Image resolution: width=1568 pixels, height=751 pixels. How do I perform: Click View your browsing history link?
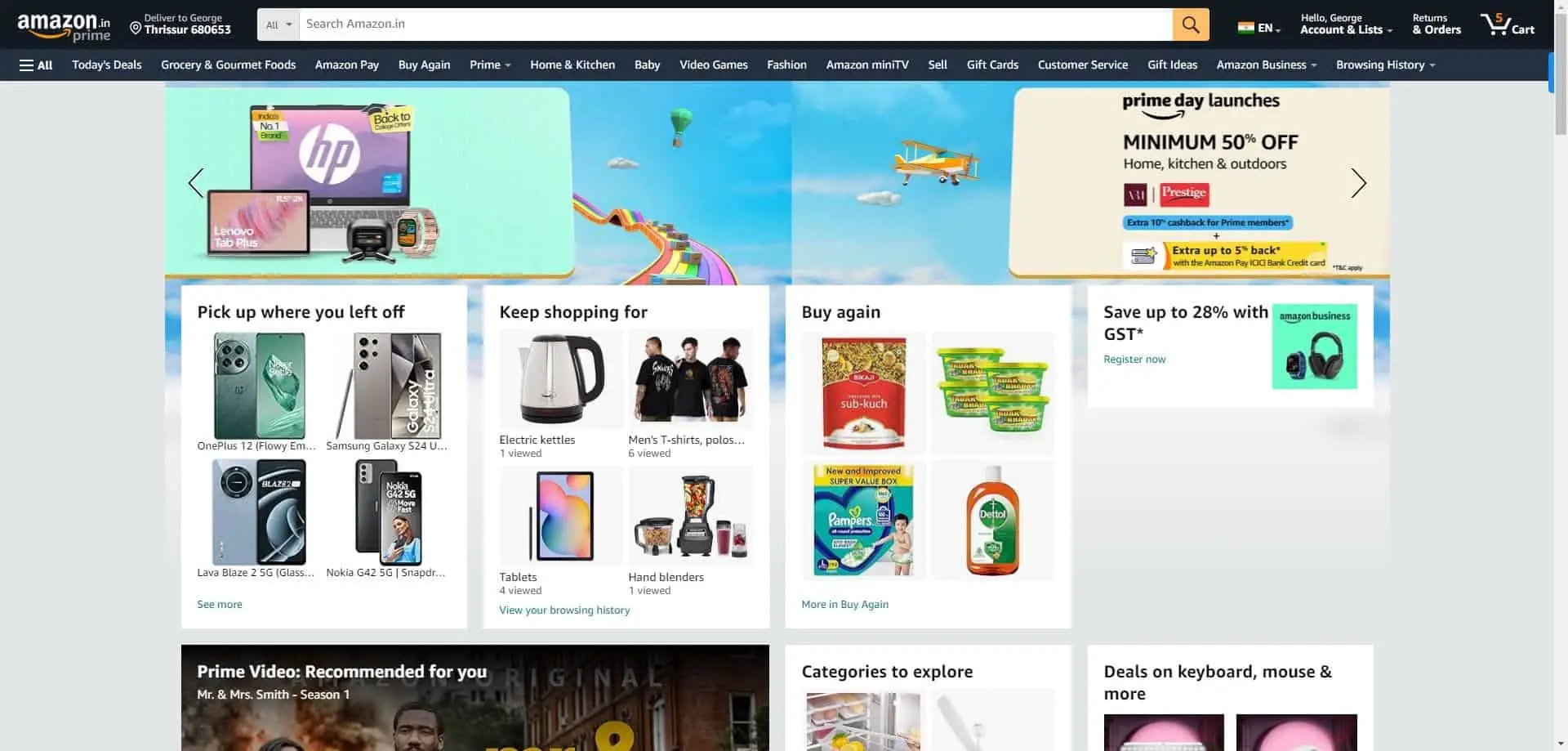coord(564,610)
